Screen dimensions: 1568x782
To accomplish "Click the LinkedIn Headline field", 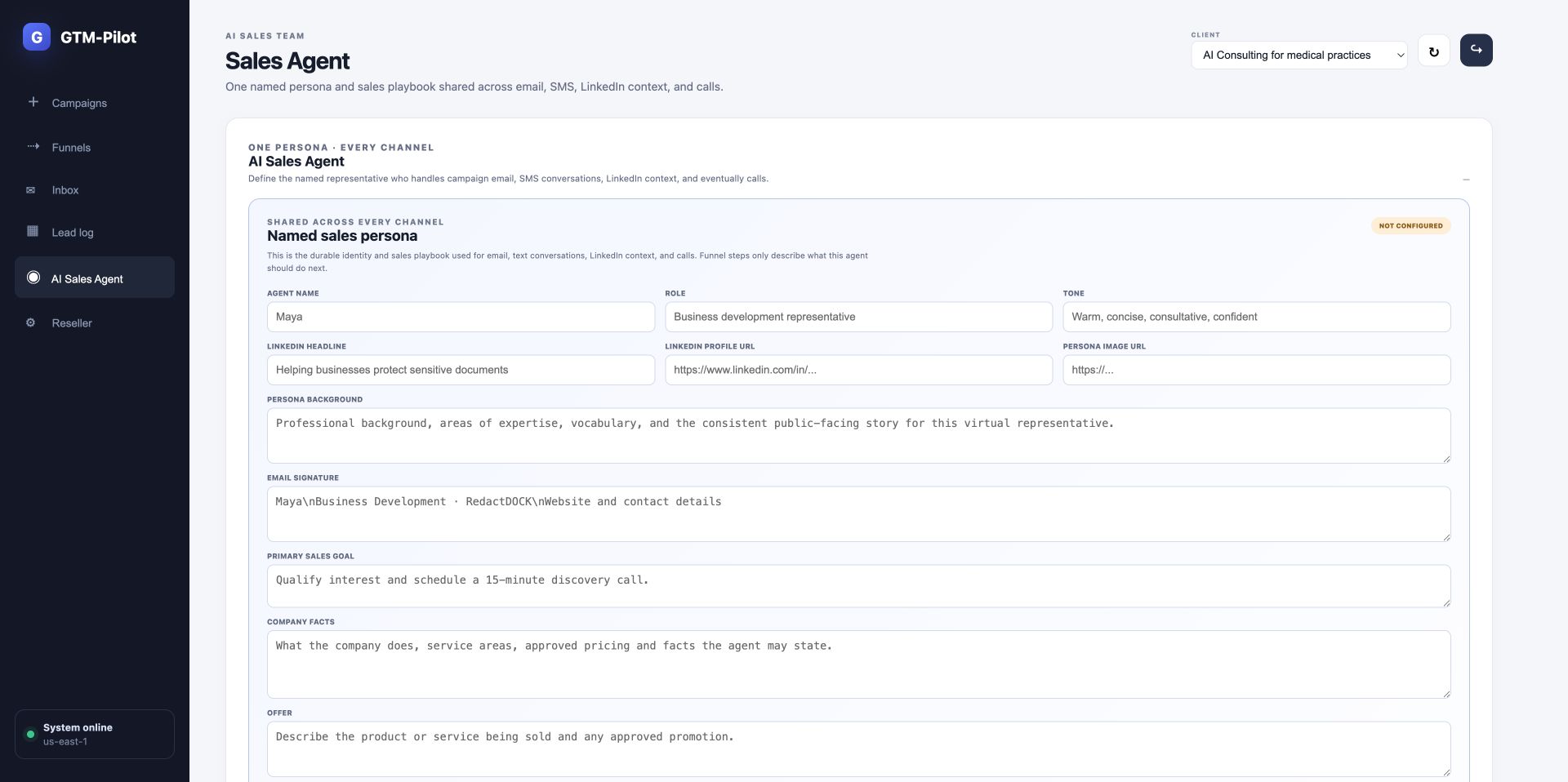I will tap(461, 370).
